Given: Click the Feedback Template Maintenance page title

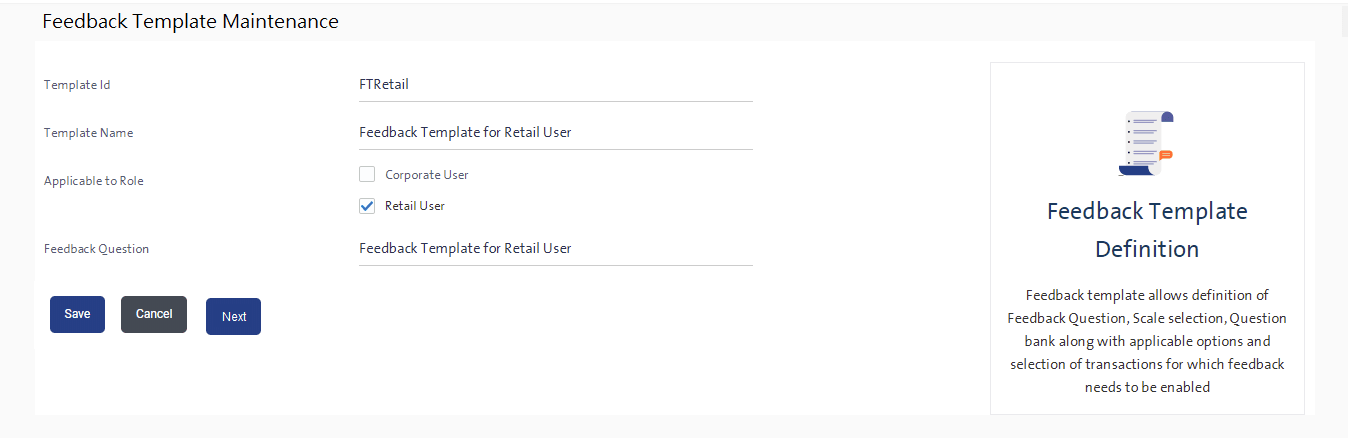Looking at the screenshot, I should 190,21.
